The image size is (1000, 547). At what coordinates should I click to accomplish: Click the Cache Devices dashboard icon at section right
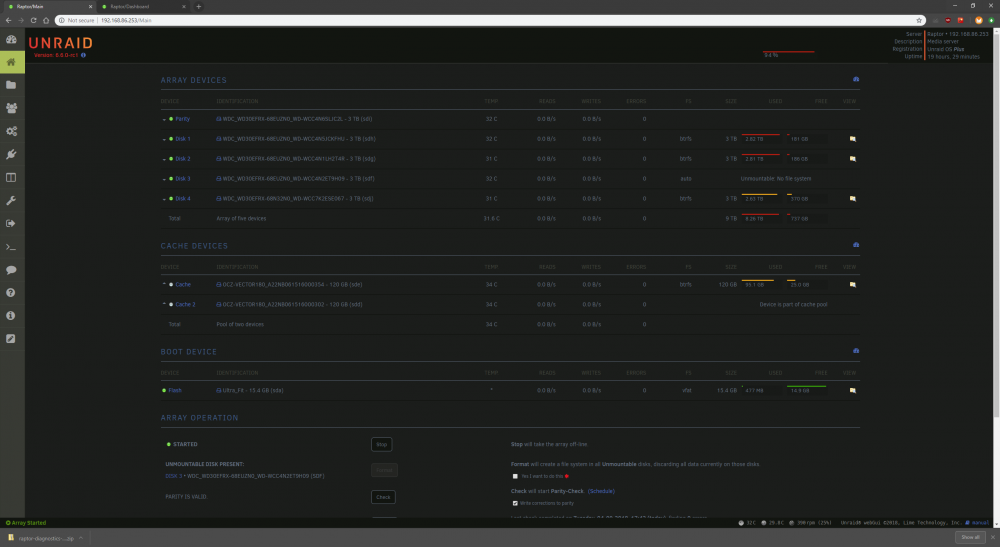[856, 245]
